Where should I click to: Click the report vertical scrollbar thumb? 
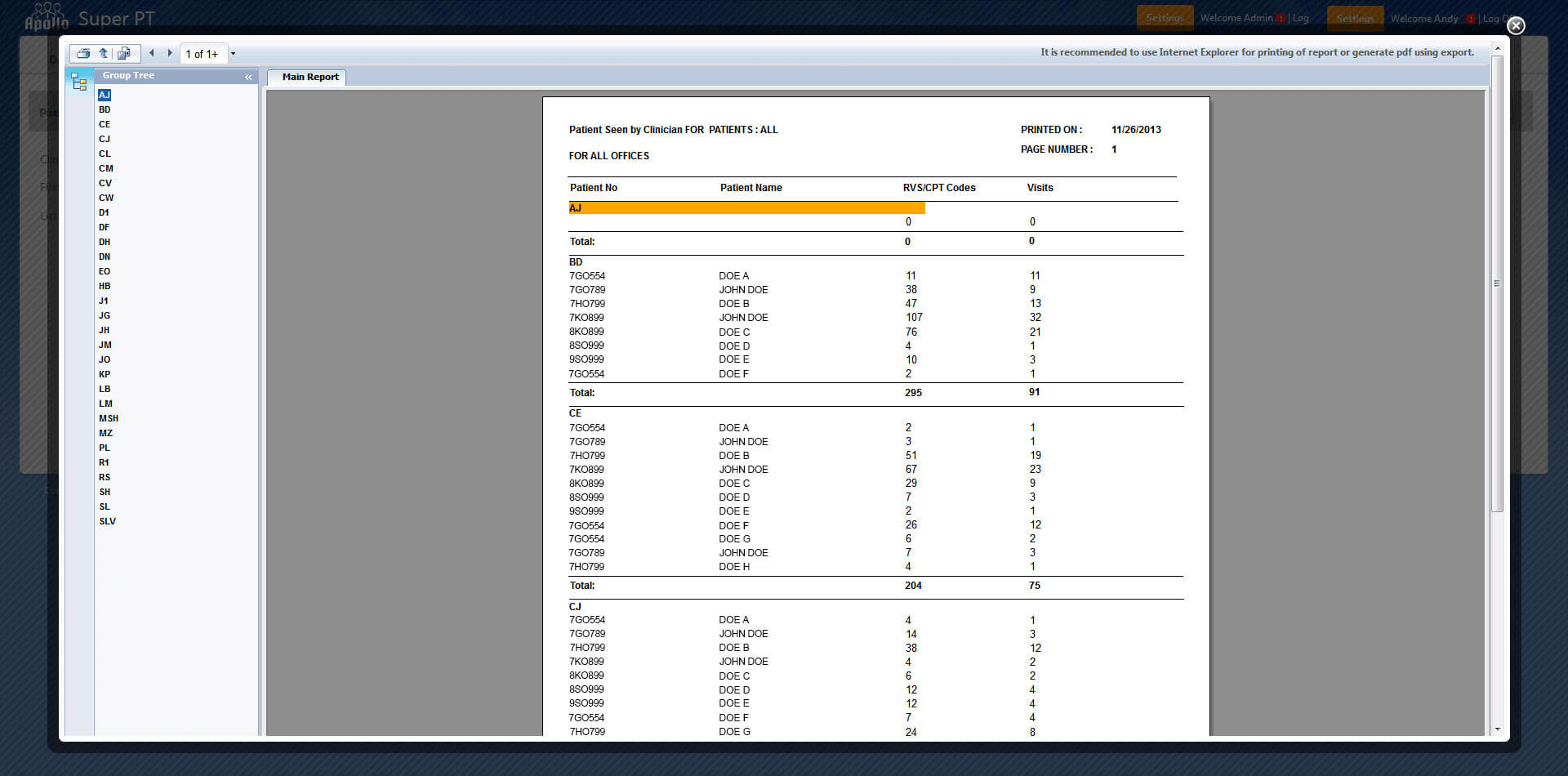click(x=1497, y=283)
